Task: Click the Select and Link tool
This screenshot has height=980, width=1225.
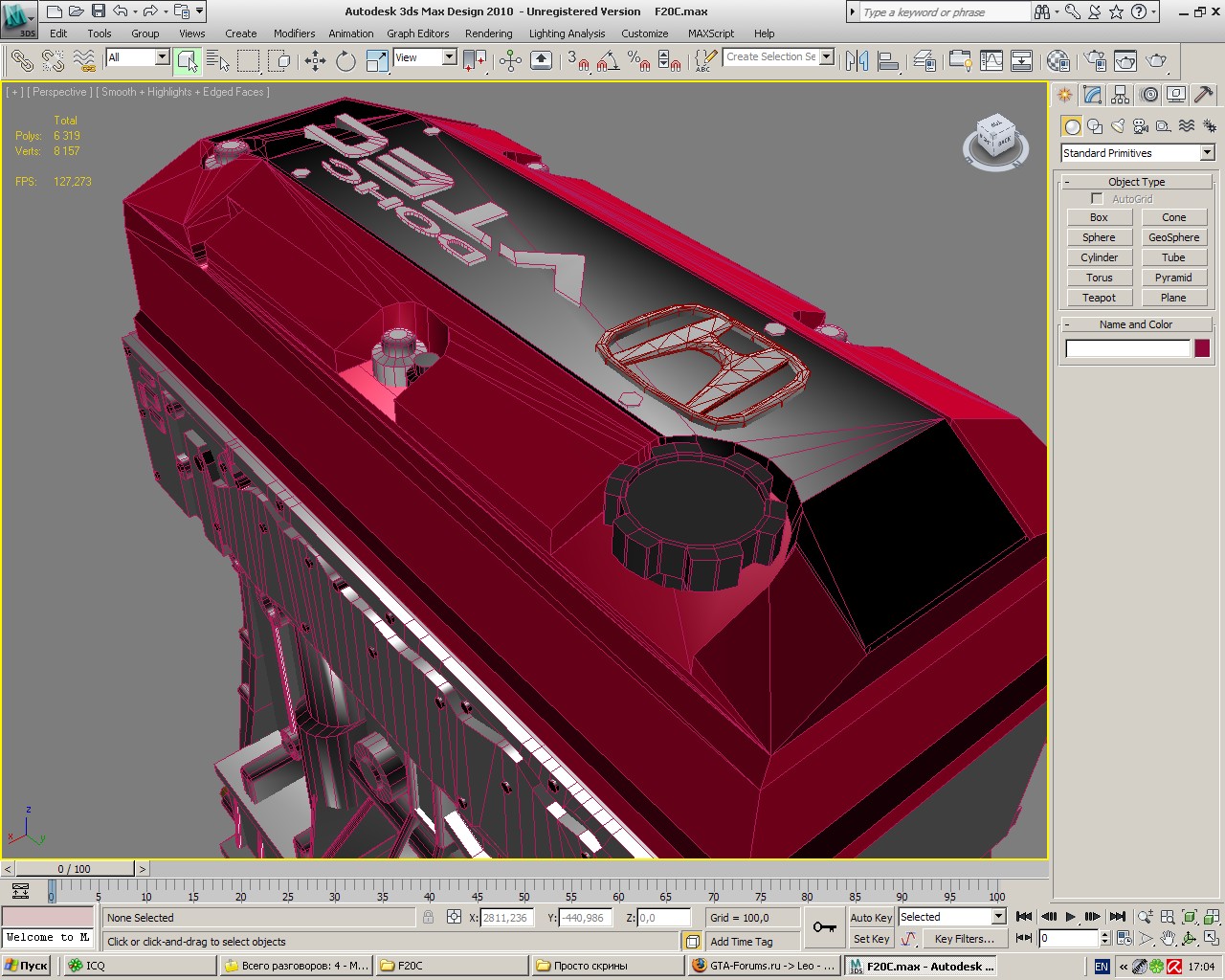Action: (21, 61)
